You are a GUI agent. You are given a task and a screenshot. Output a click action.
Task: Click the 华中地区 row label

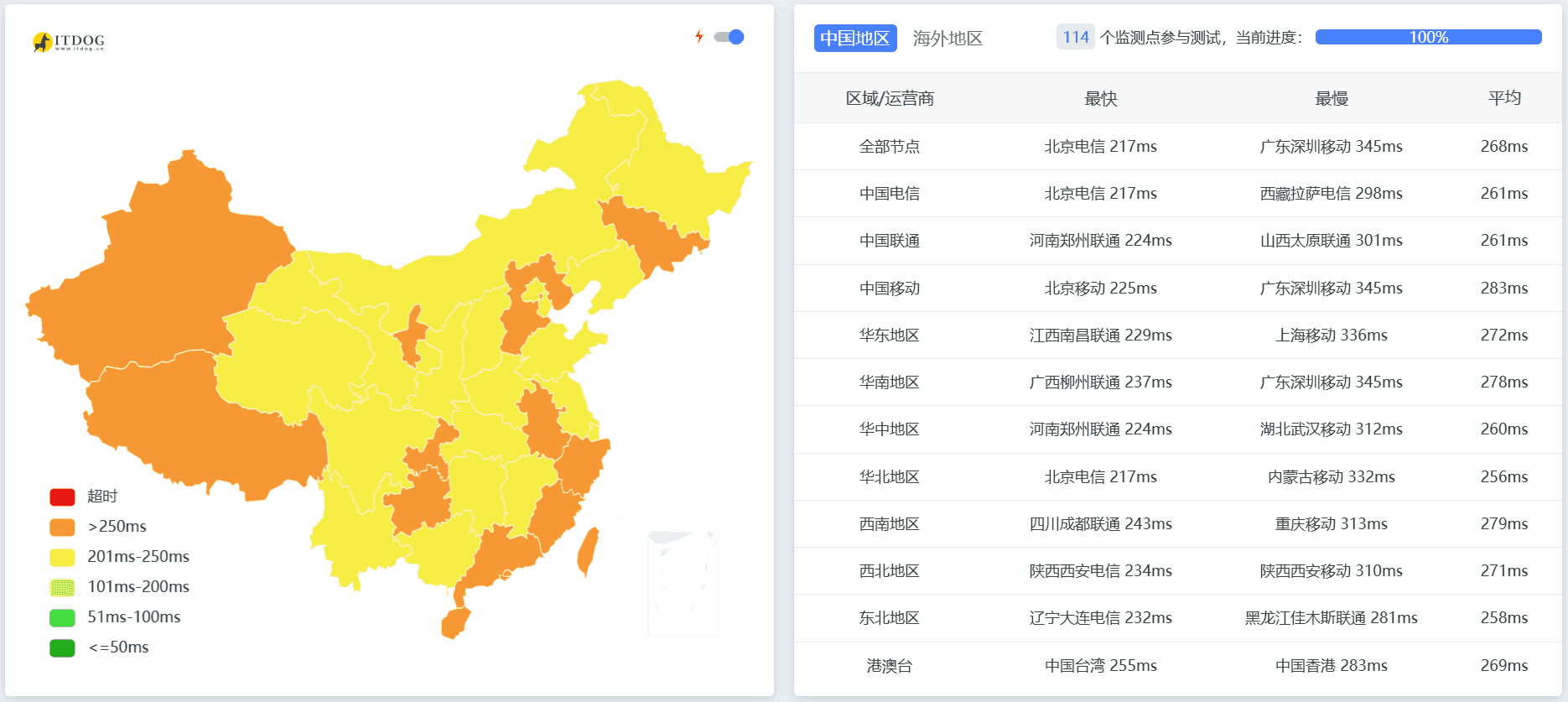(890, 429)
